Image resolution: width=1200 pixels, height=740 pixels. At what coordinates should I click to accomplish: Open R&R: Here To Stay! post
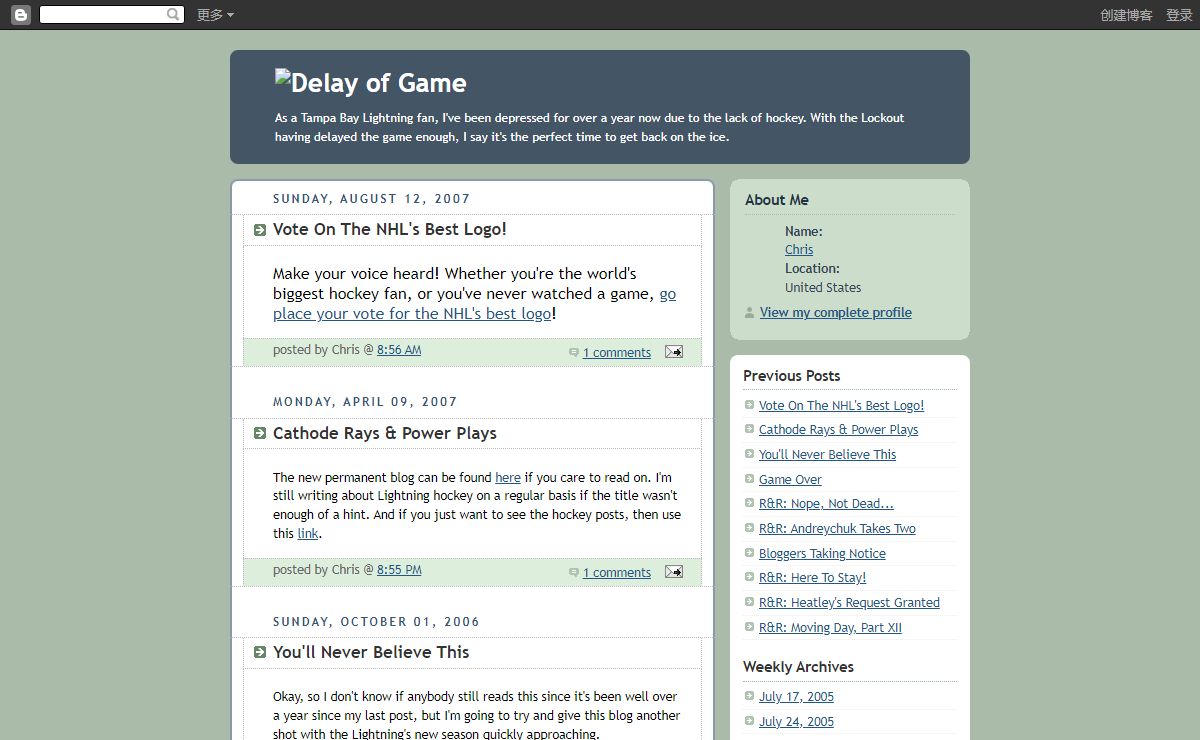[812, 578]
